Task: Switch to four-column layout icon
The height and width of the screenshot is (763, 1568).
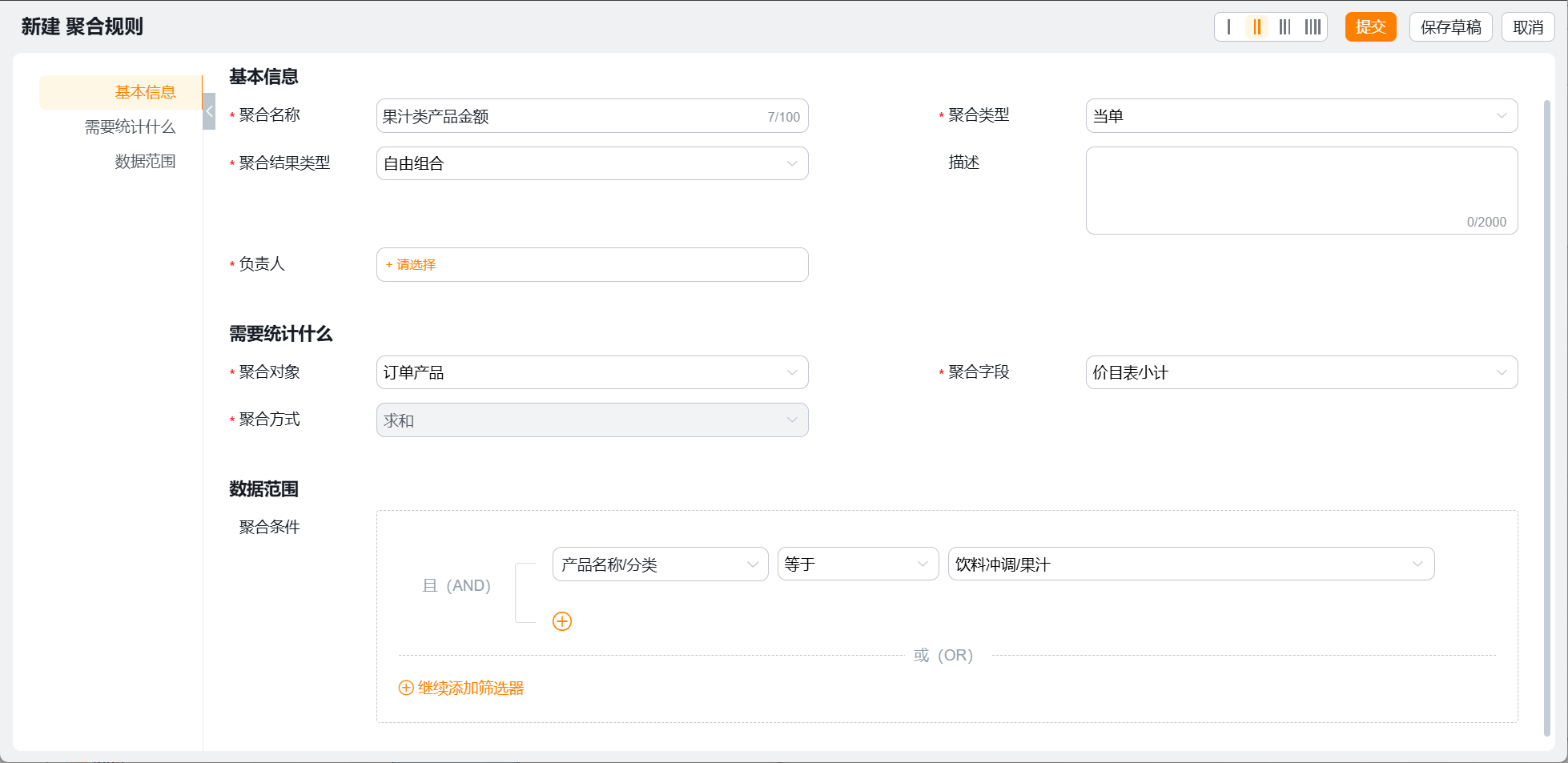Action: (1313, 27)
